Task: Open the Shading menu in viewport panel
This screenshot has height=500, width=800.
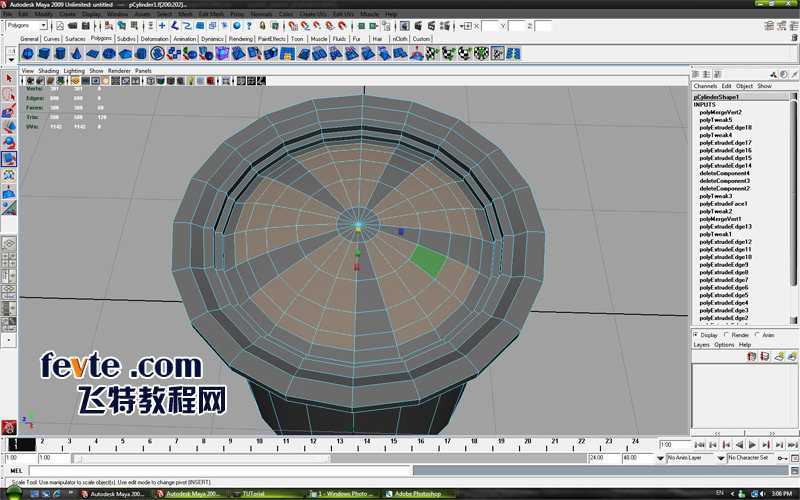Action: pyautogui.click(x=48, y=71)
